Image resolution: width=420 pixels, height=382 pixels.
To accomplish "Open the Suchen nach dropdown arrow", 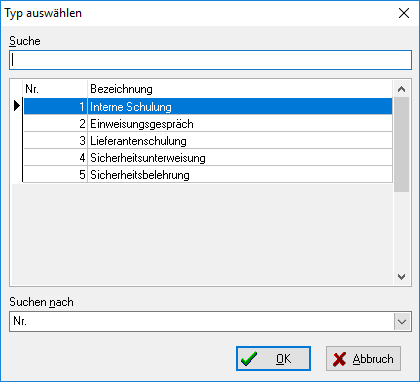I will (402, 322).
